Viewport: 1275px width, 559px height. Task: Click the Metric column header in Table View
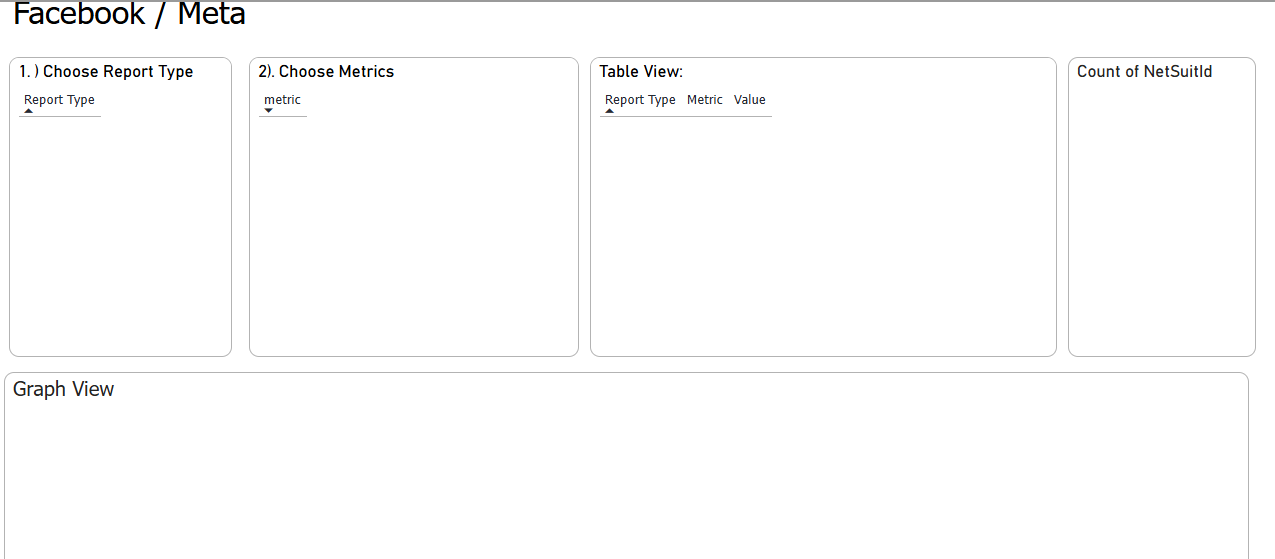pyautogui.click(x=705, y=100)
